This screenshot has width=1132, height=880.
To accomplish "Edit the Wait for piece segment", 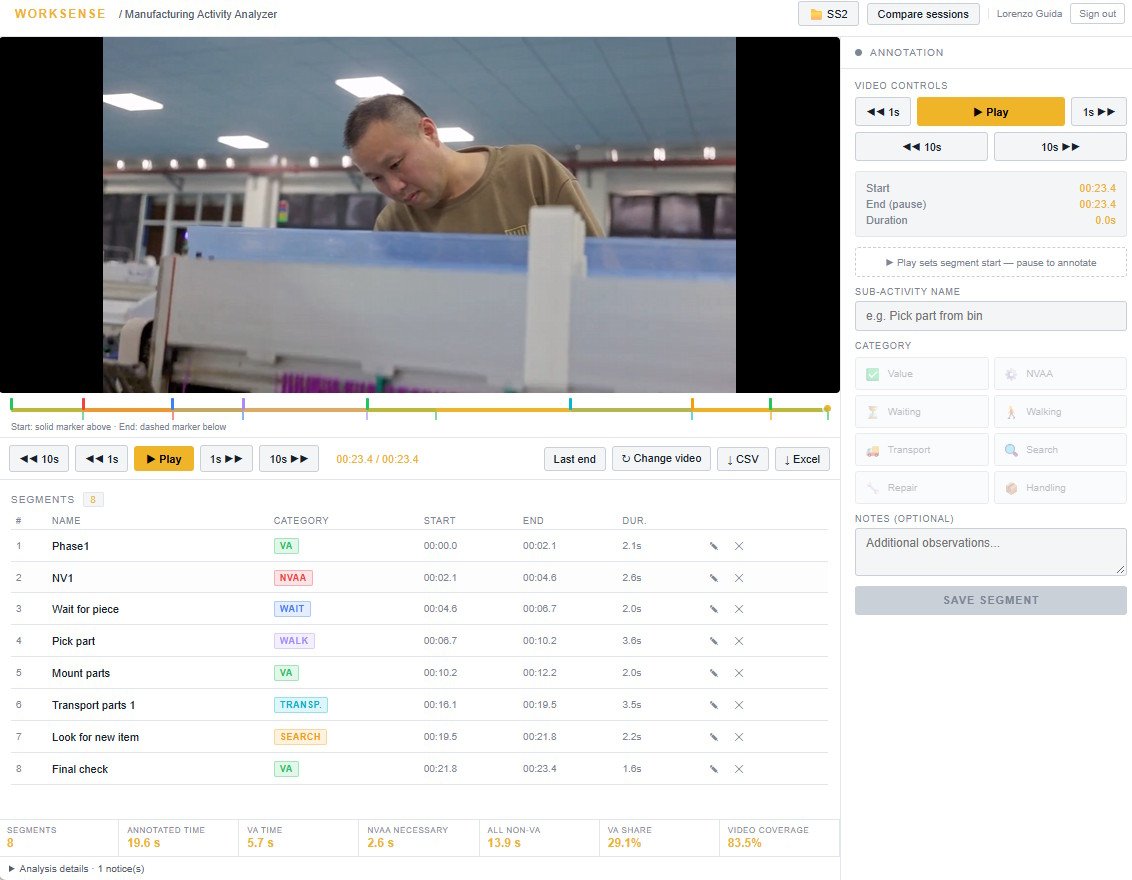I will [x=713, y=609].
